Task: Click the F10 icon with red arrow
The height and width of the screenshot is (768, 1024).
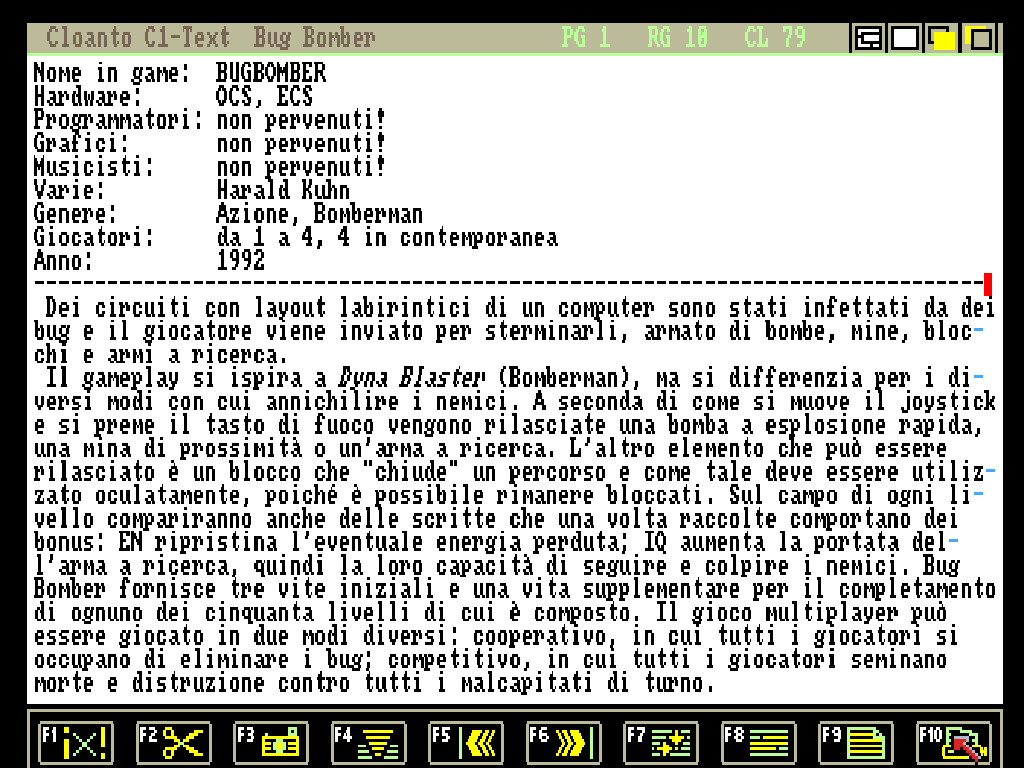Action: [x=953, y=743]
